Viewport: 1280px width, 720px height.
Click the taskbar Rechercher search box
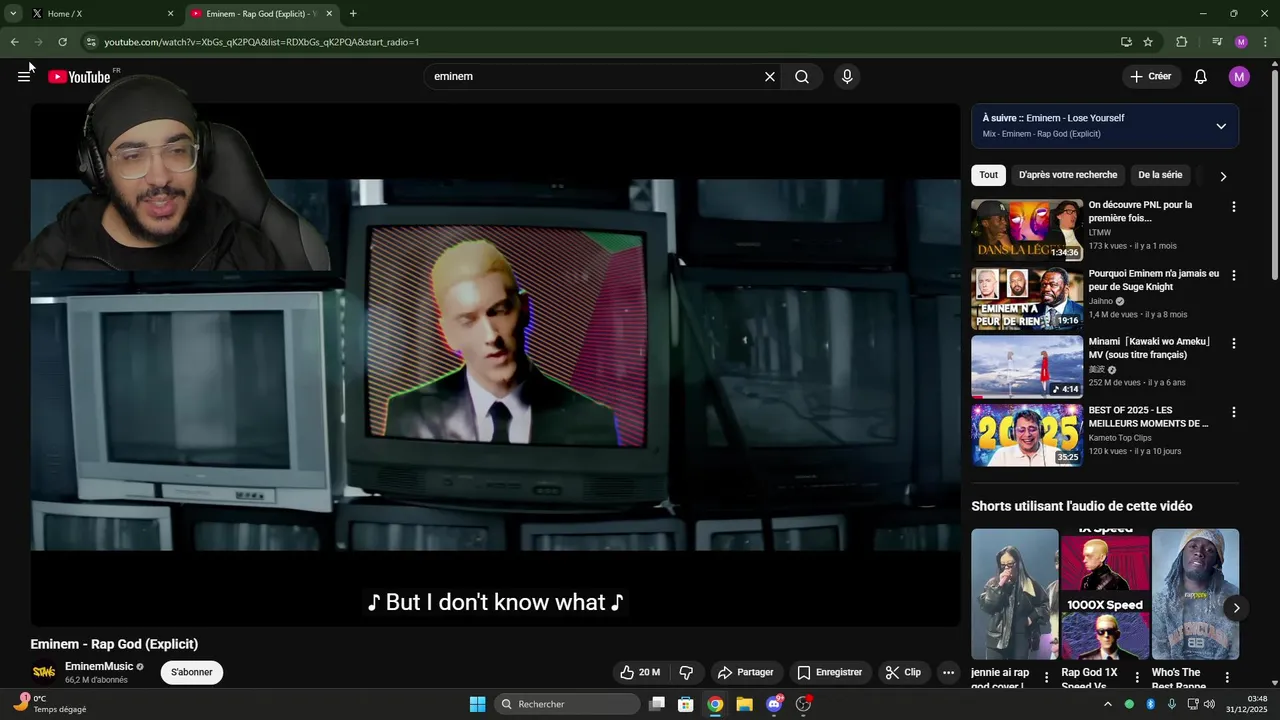(568, 704)
